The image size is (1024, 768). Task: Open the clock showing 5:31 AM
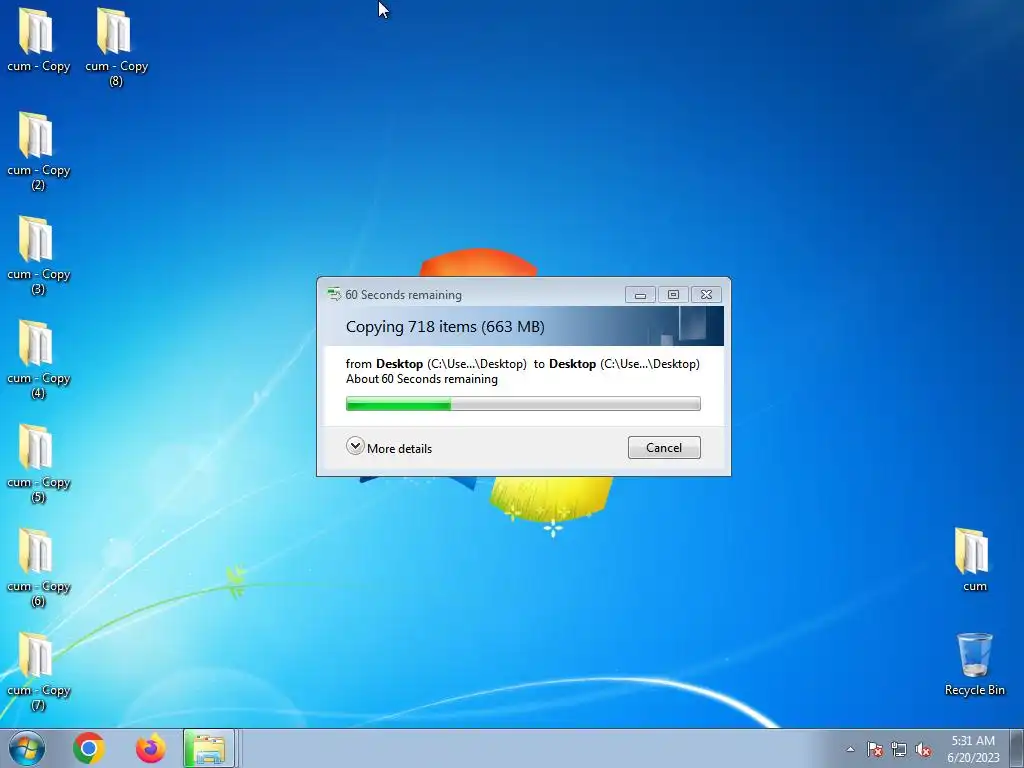tap(973, 748)
